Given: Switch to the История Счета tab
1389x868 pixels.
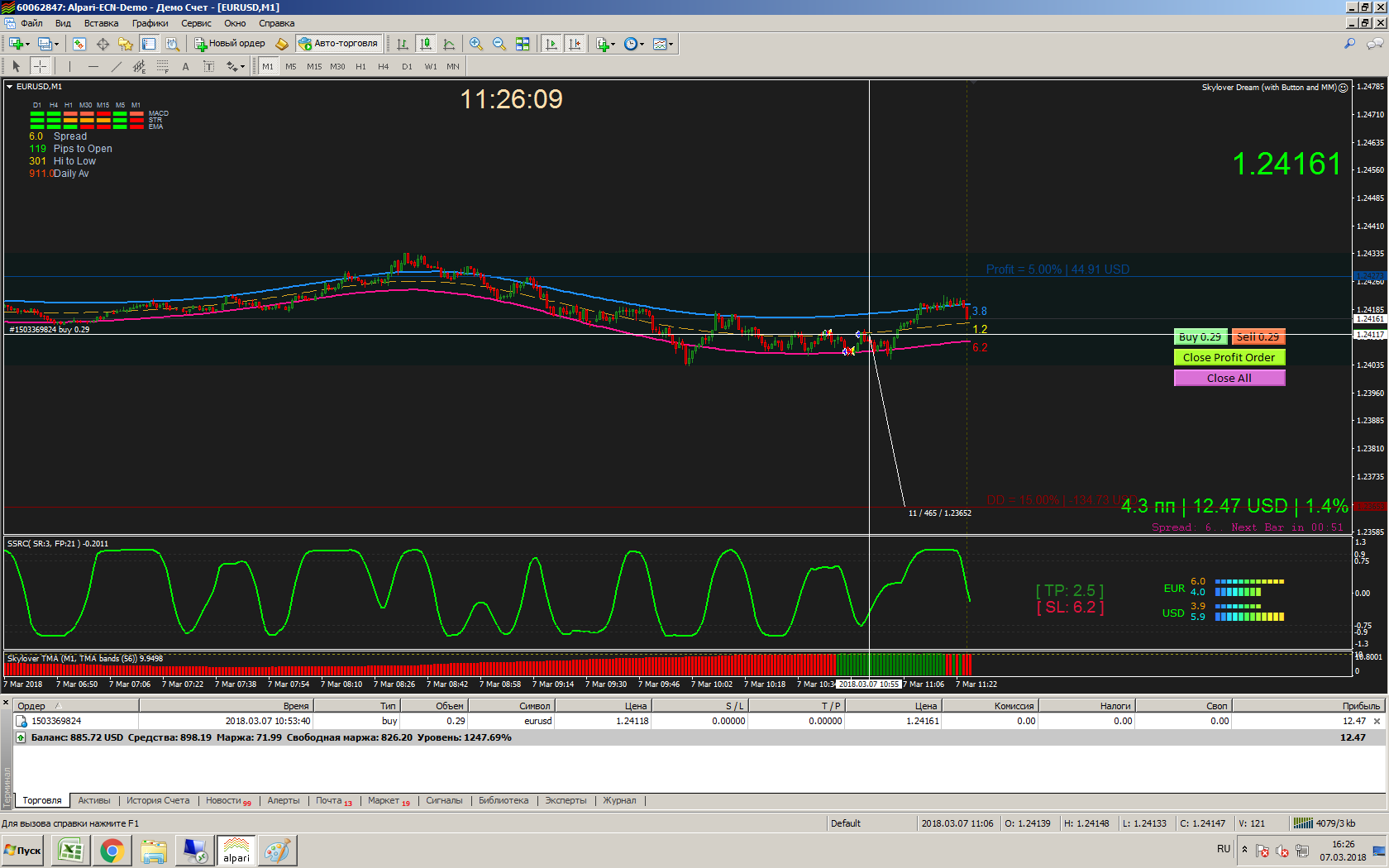Looking at the screenshot, I should pyautogui.click(x=158, y=800).
